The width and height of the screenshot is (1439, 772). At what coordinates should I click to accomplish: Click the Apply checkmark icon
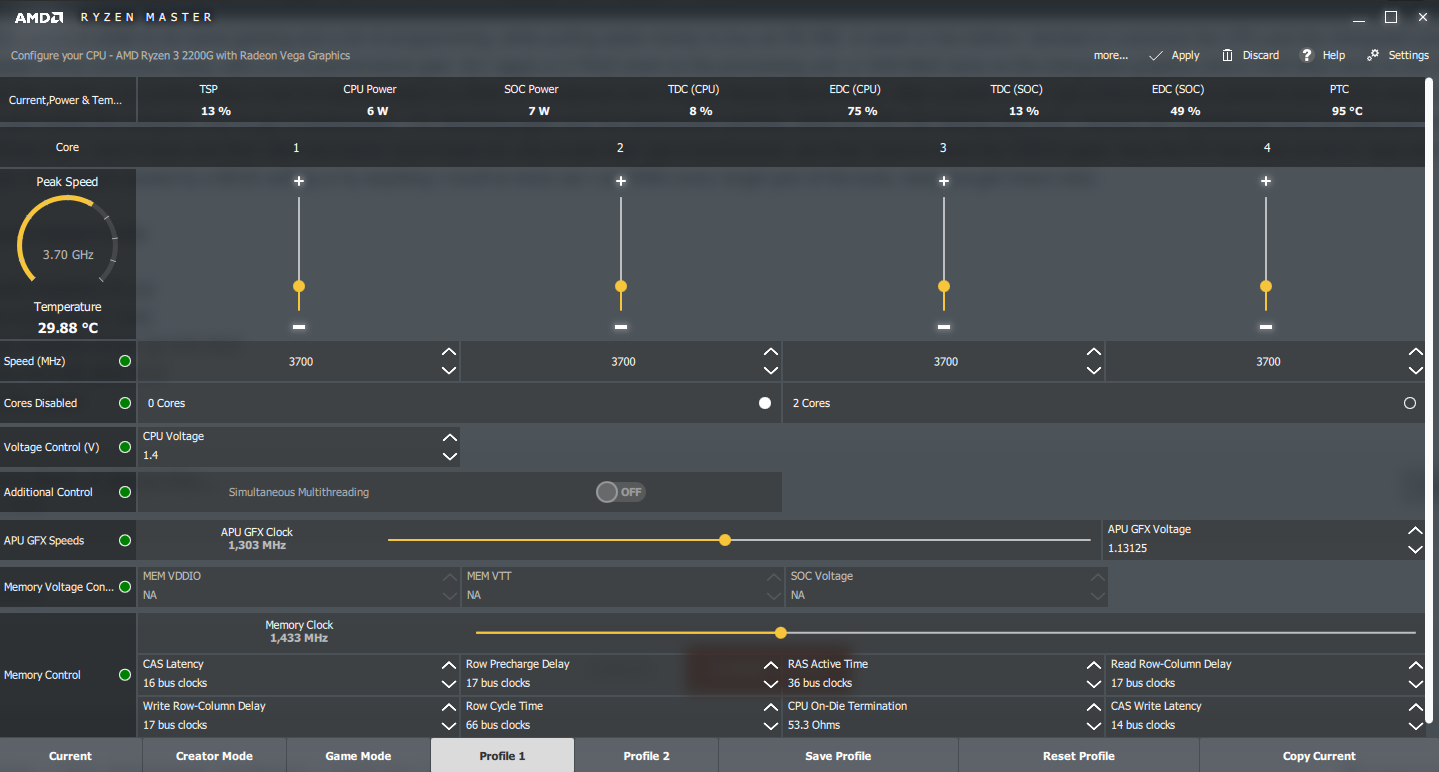click(1156, 55)
